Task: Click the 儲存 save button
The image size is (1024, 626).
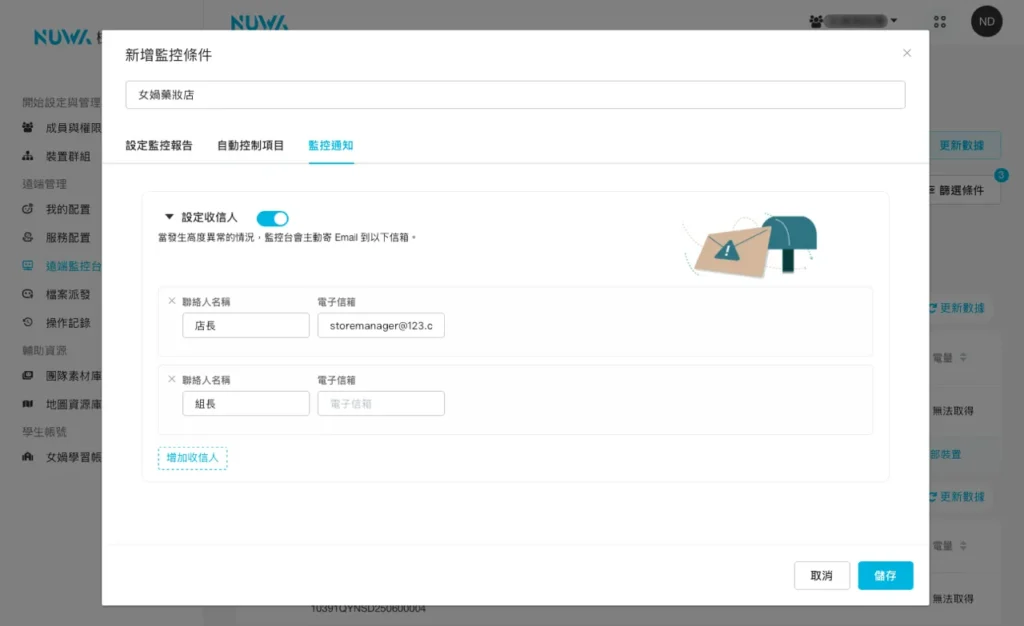Action: 885,575
